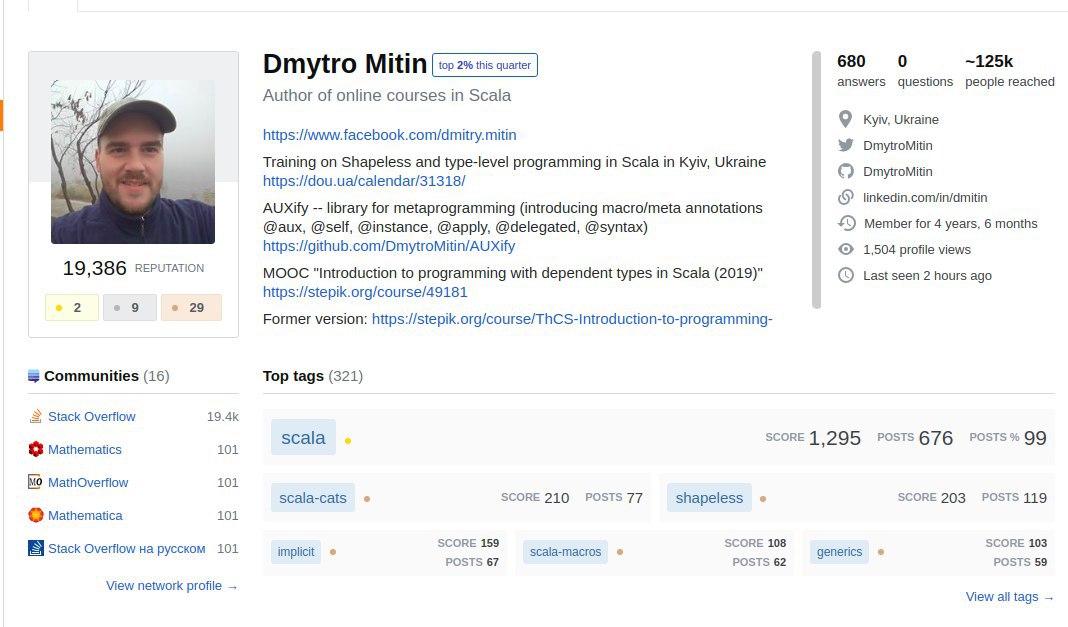This screenshot has height=627, width=1068.
Task: Click the chain link icon beside linkedin
Action: (845, 197)
